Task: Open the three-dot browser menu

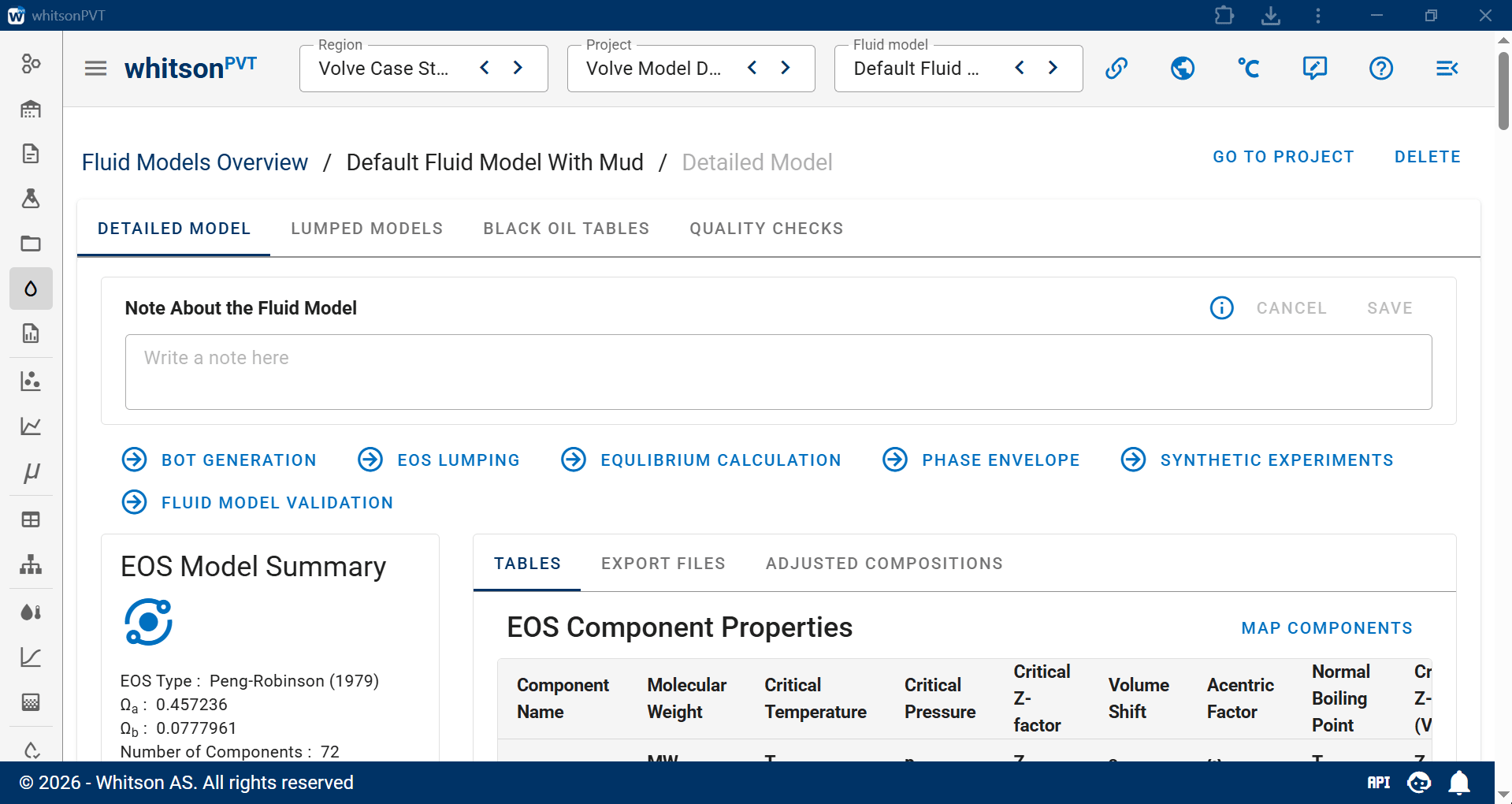Action: click(1318, 15)
